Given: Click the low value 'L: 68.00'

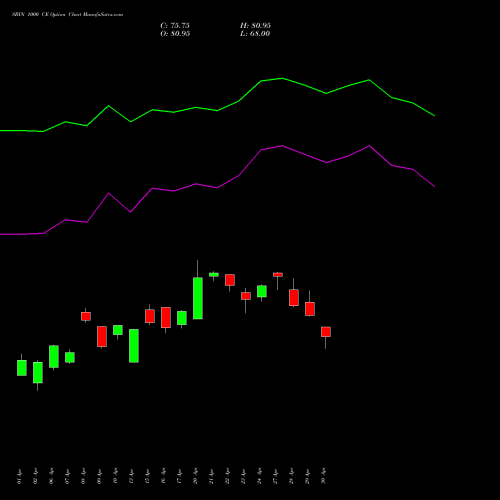Looking at the screenshot, I should tap(255, 34).
